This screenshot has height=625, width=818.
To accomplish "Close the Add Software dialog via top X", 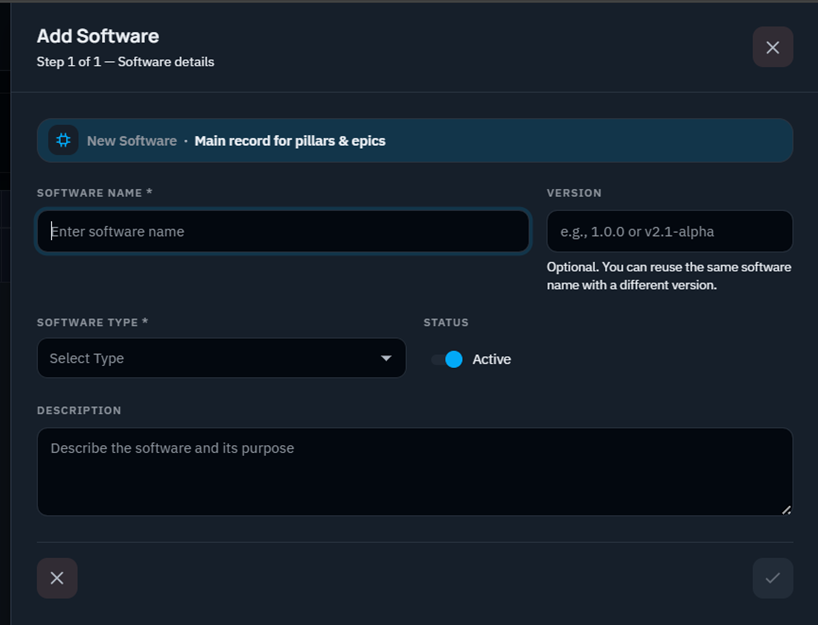I will pyautogui.click(x=772, y=47).
